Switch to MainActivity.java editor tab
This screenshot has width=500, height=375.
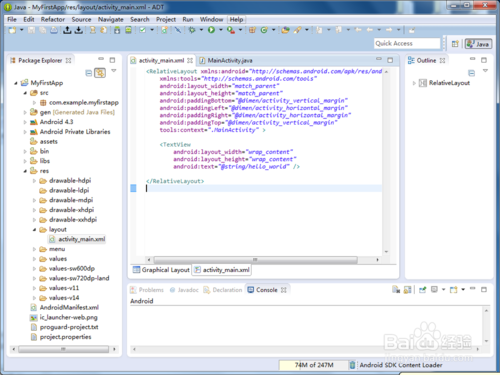click(x=226, y=60)
